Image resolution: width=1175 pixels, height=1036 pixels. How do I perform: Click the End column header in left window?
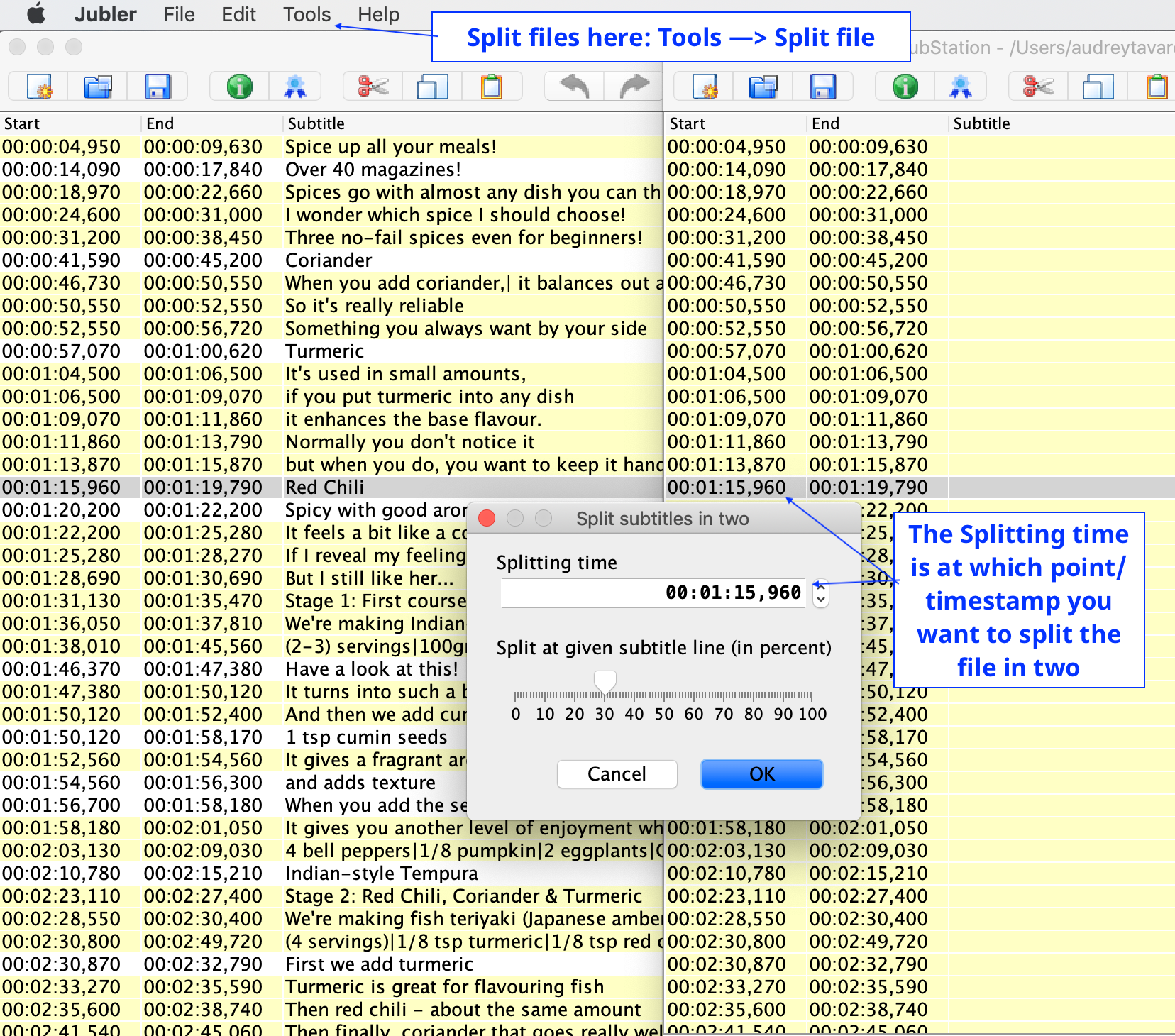(x=212, y=123)
